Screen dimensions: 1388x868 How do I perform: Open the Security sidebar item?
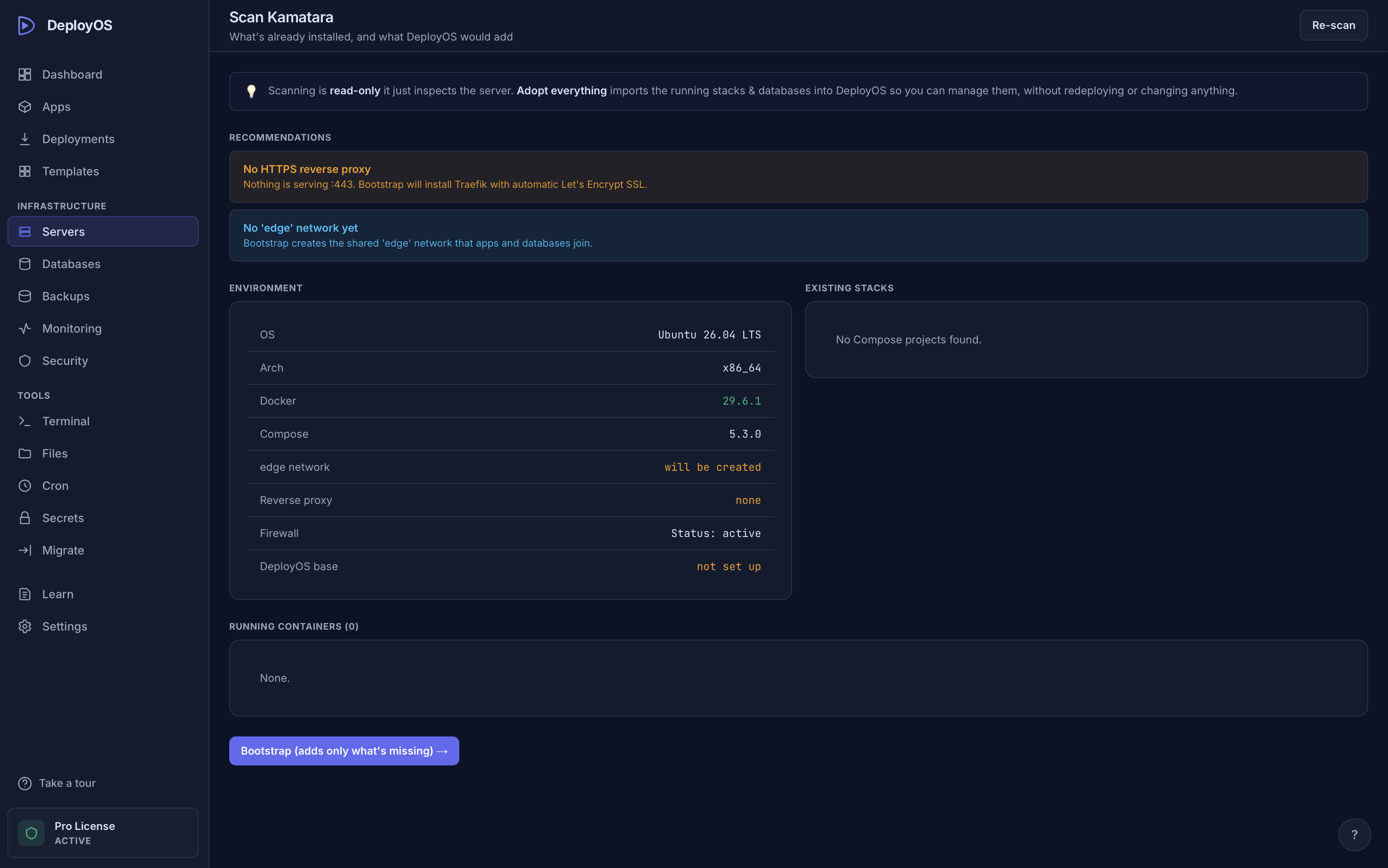pyautogui.click(x=103, y=360)
